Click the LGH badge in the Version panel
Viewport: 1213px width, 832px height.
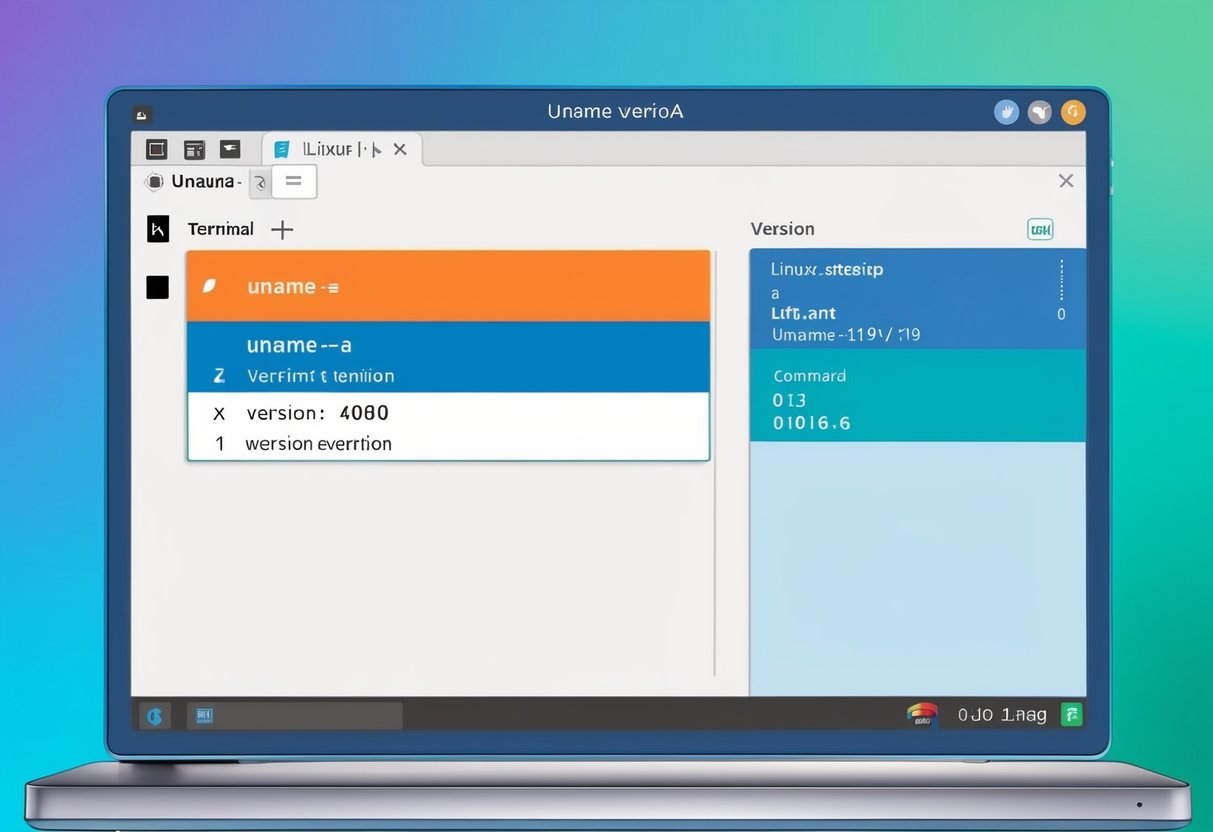click(x=1040, y=229)
